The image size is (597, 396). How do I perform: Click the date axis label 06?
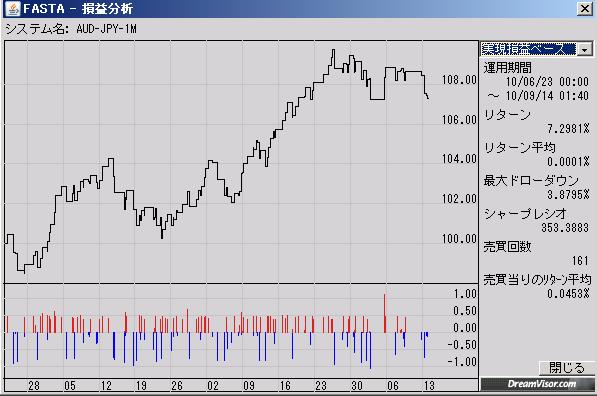point(393,386)
